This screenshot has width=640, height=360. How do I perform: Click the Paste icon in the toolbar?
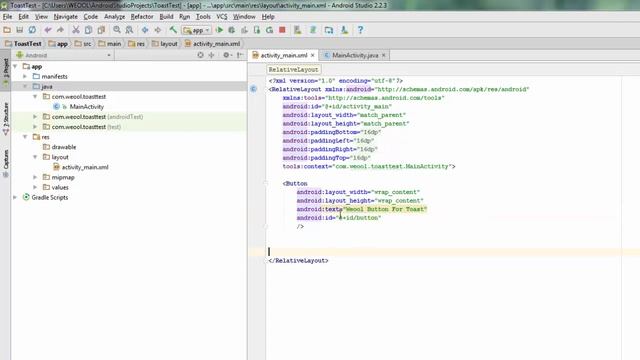pos(101,30)
